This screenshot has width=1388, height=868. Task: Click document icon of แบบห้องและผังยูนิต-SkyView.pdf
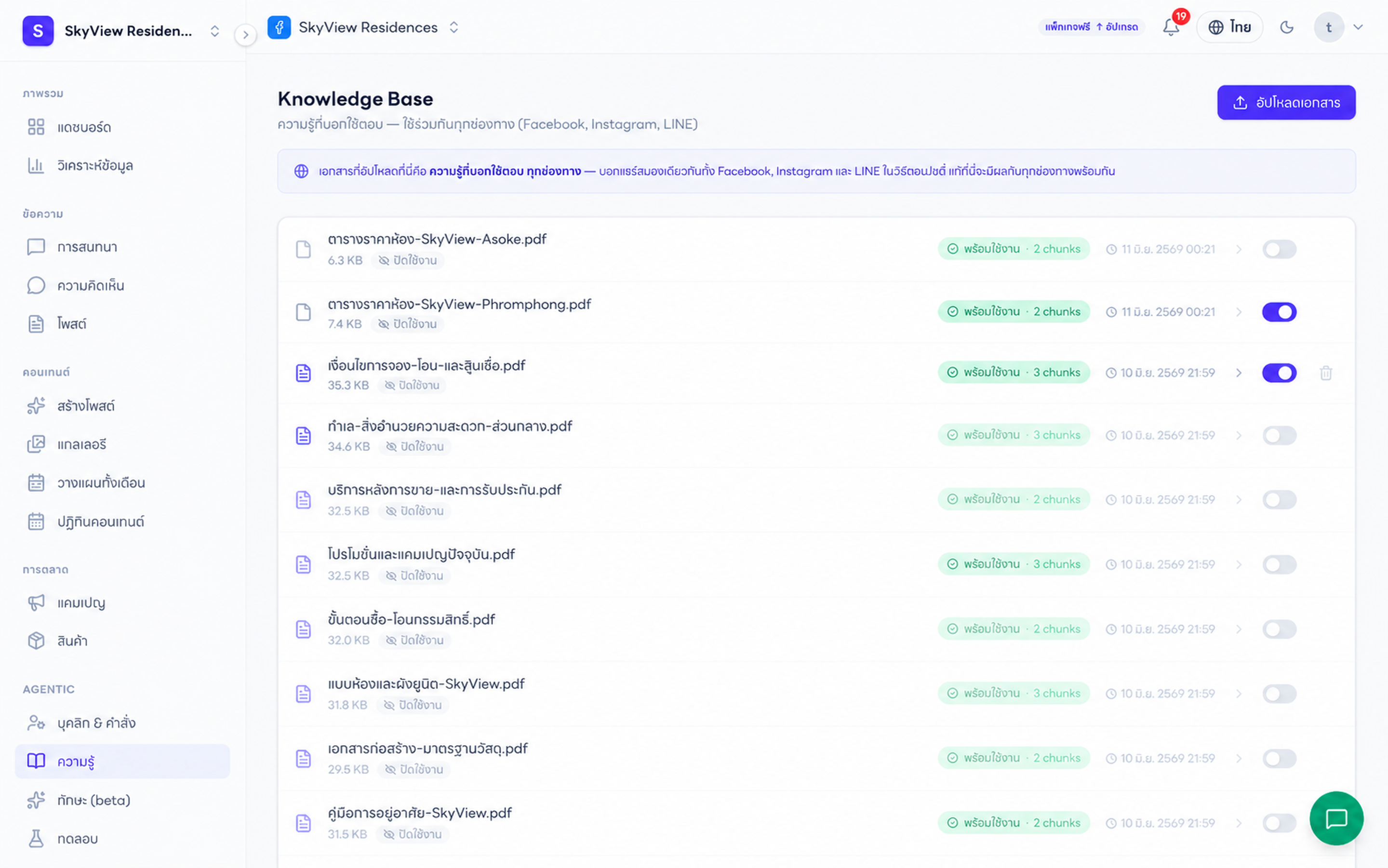(x=303, y=694)
